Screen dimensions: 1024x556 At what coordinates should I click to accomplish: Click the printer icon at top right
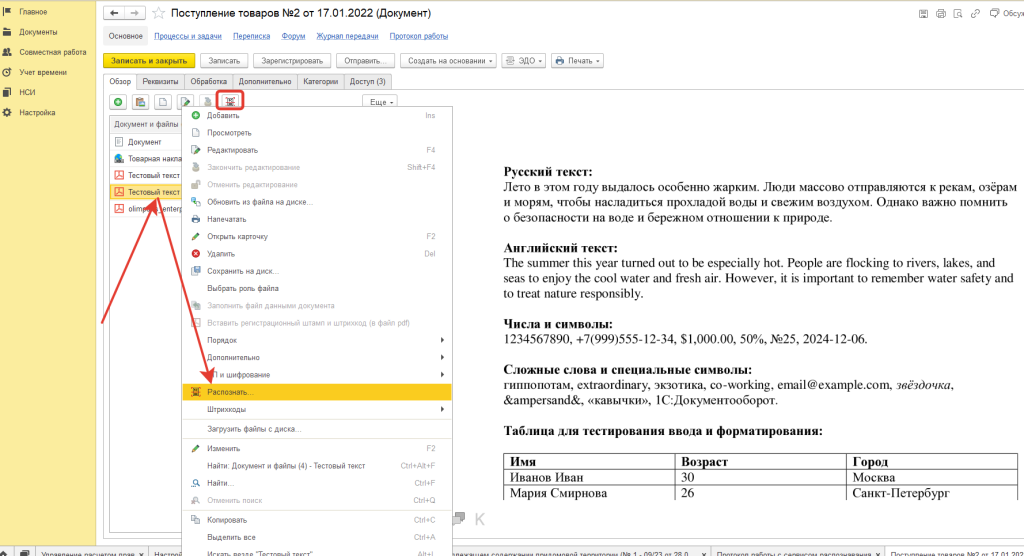pyautogui.click(x=940, y=12)
